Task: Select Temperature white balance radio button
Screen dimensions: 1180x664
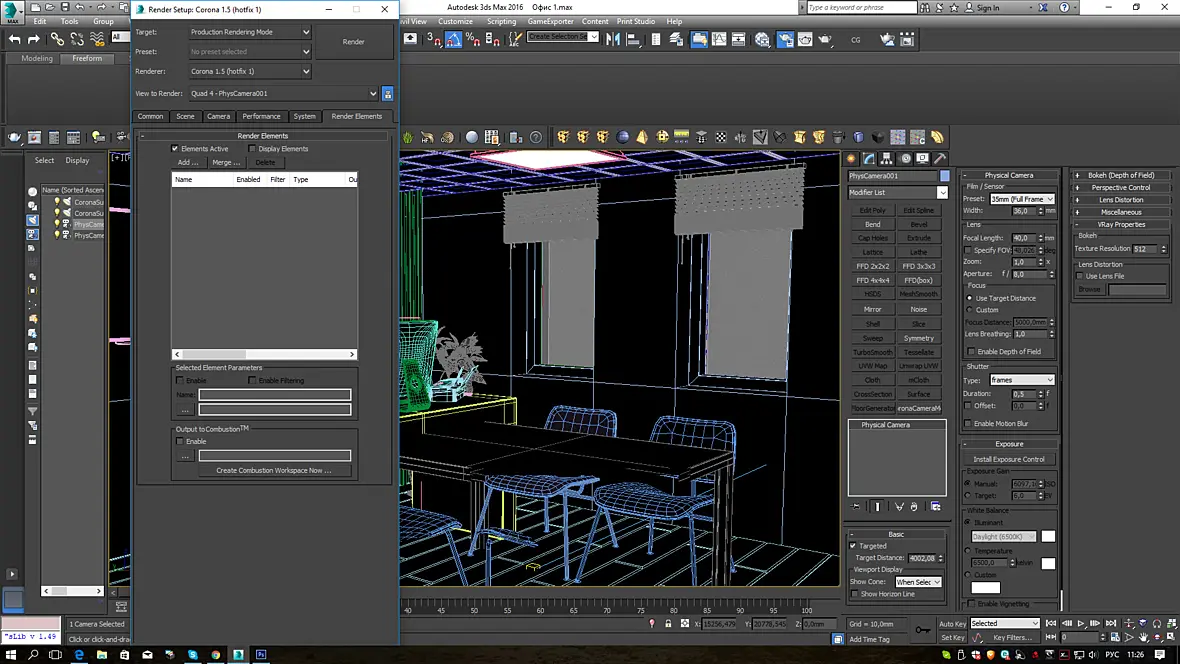Action: (968, 550)
